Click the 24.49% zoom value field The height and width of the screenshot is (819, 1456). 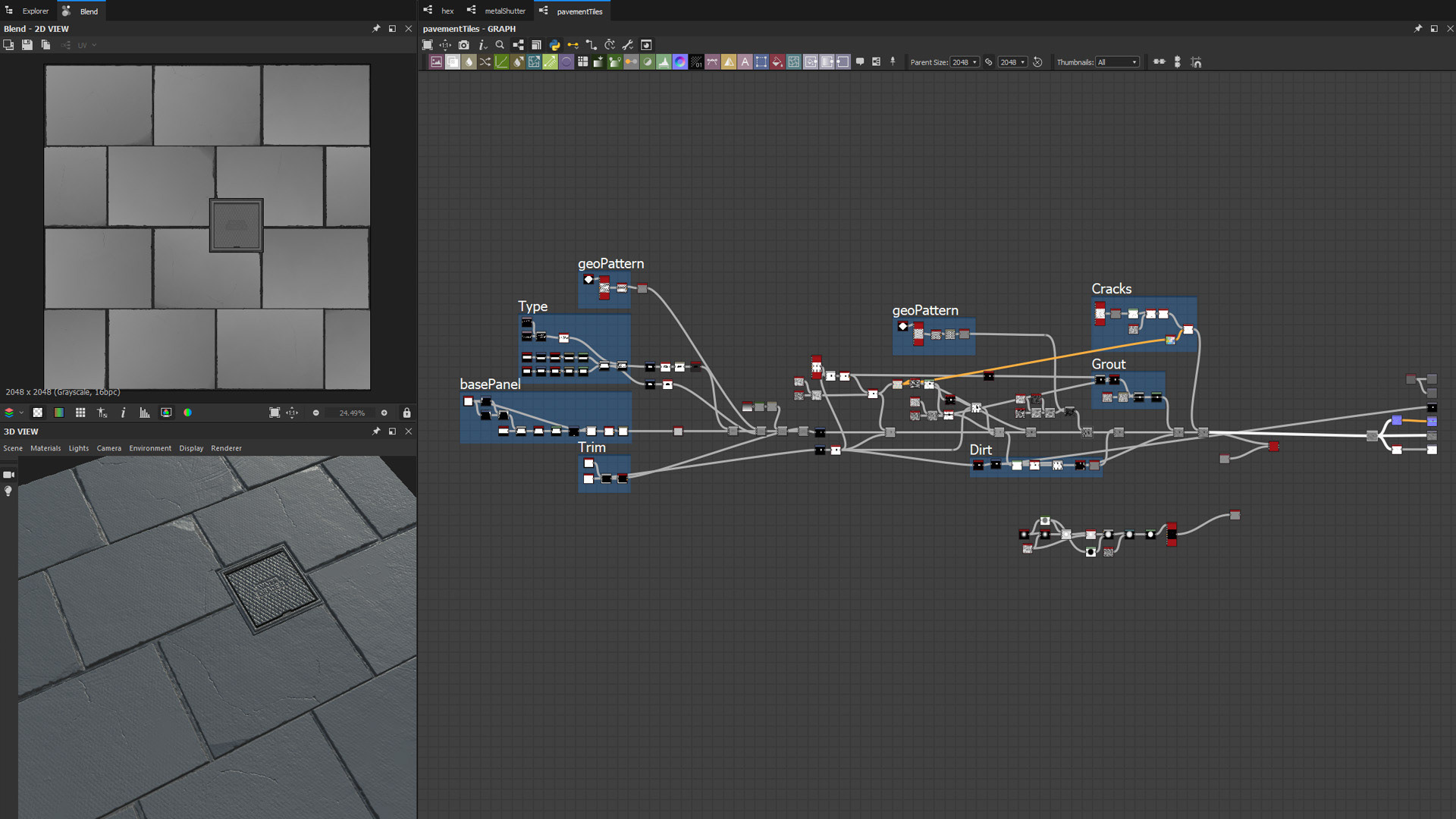point(352,413)
